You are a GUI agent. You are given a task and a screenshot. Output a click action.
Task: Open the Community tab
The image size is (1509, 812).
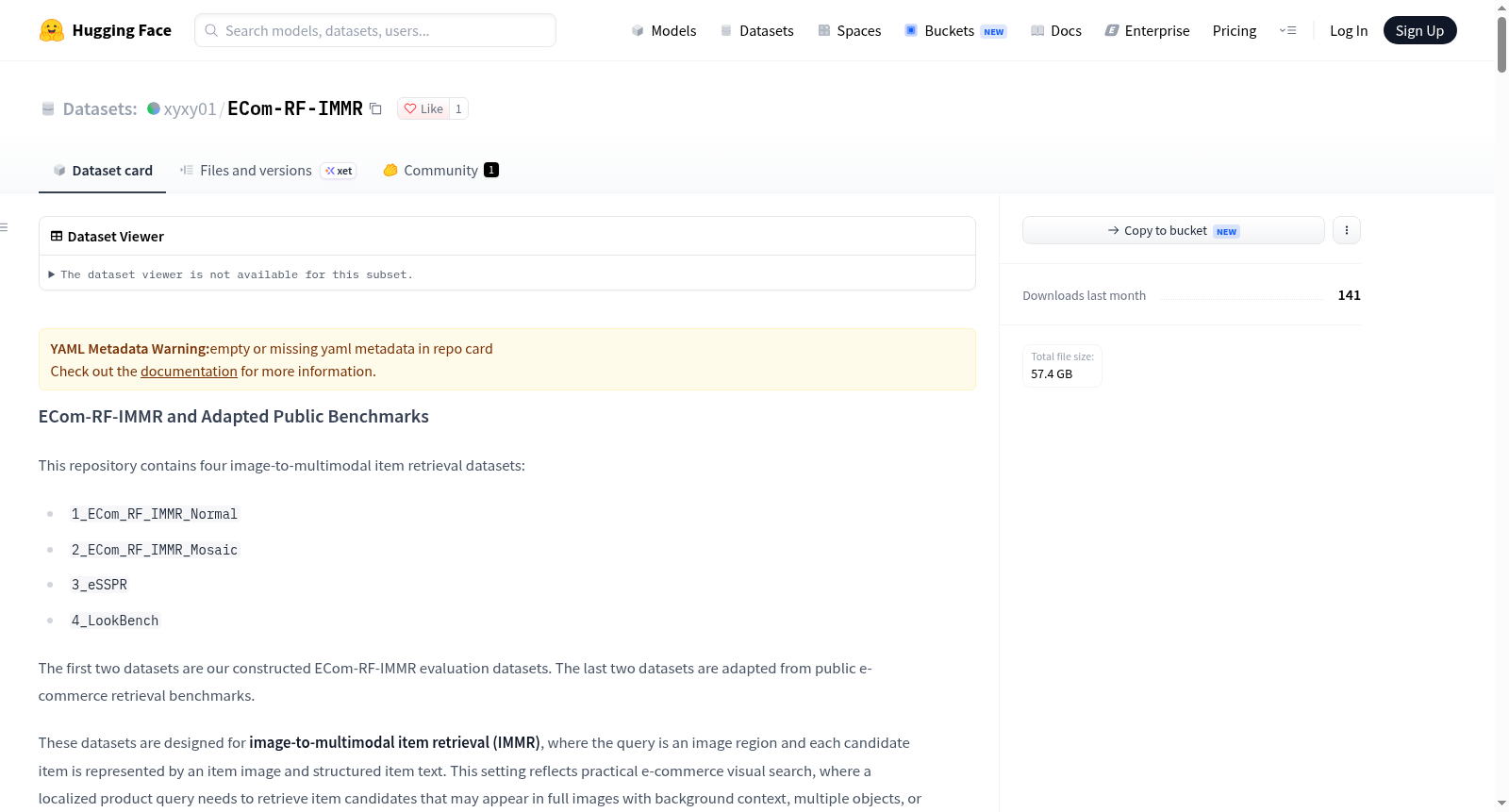coord(440,170)
